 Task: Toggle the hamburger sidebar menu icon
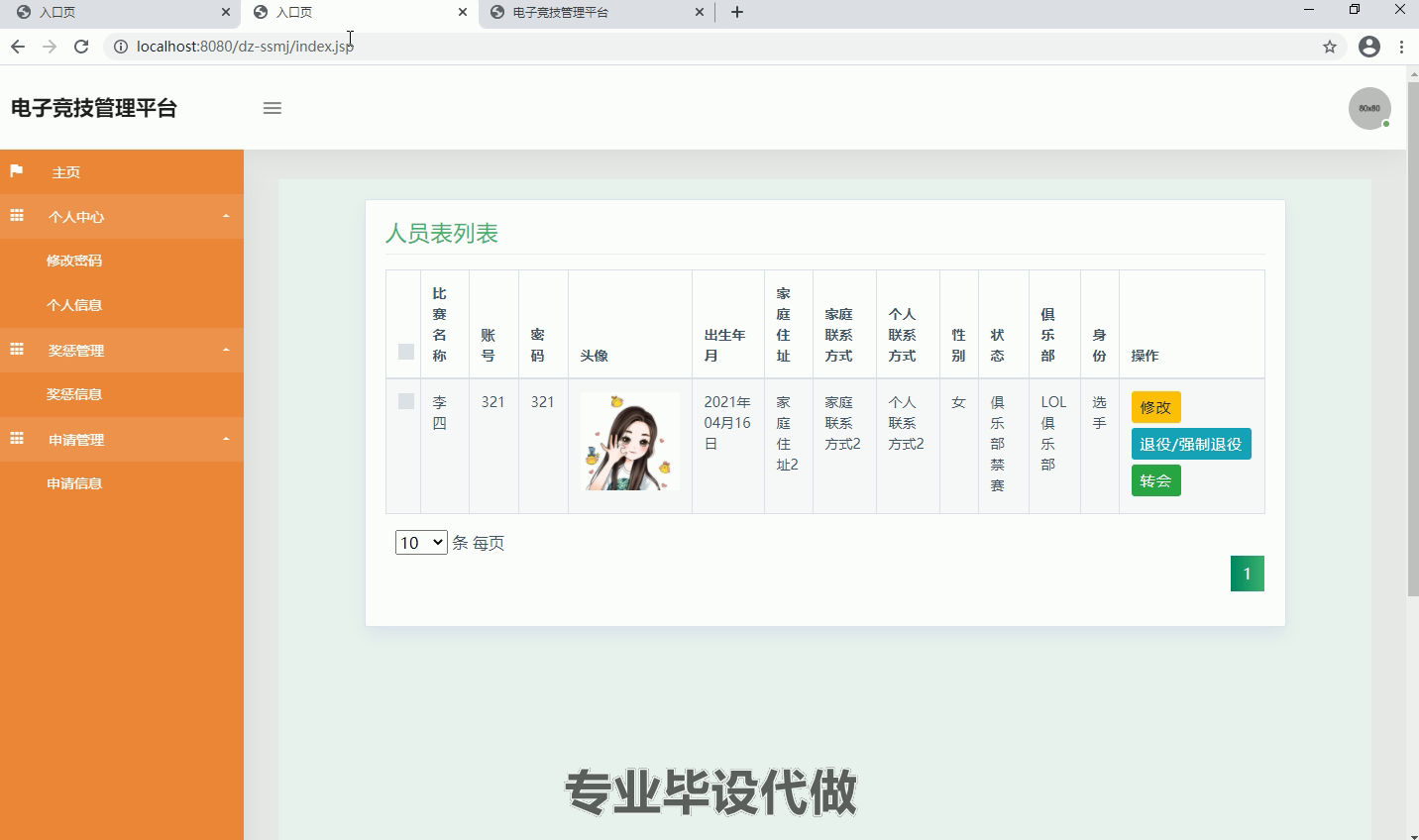coord(273,108)
